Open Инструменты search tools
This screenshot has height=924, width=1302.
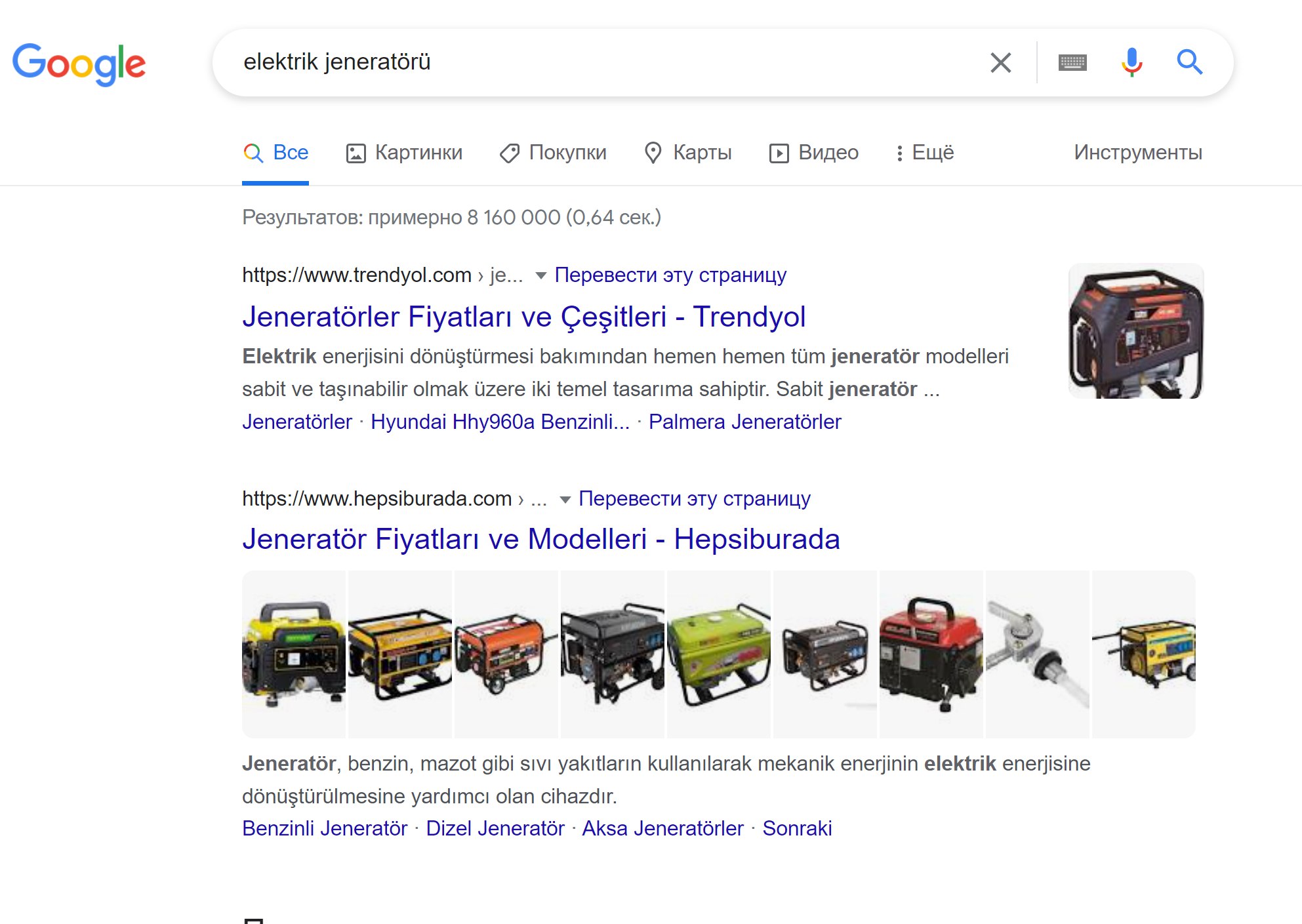(x=1138, y=152)
